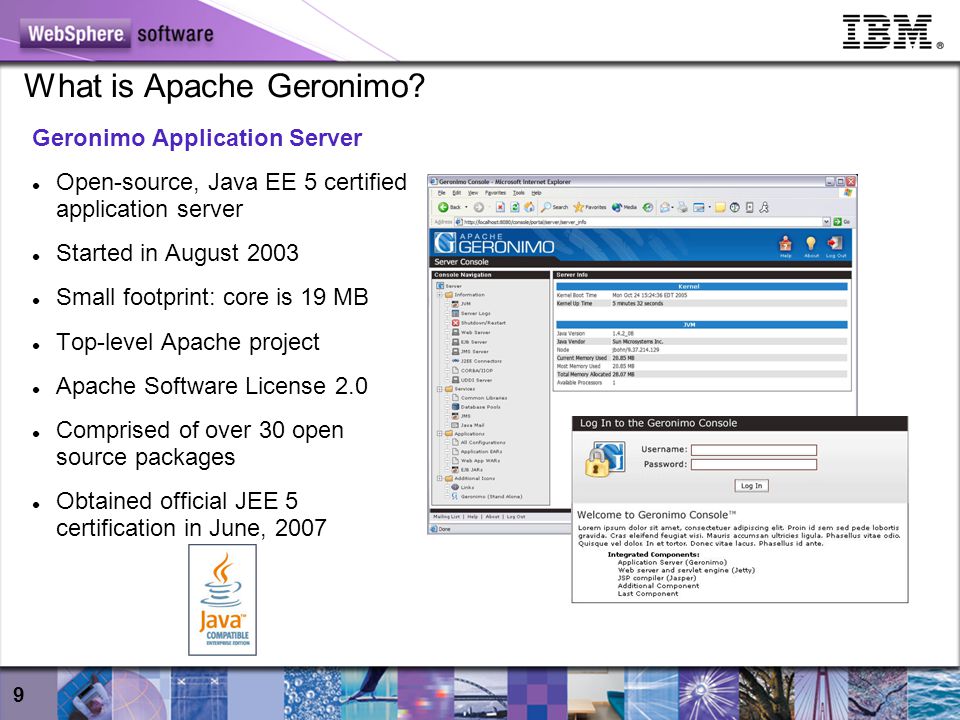Viewport: 960px width, 720px height.
Task: Click the padlock icon in login panel
Action: tap(598, 463)
